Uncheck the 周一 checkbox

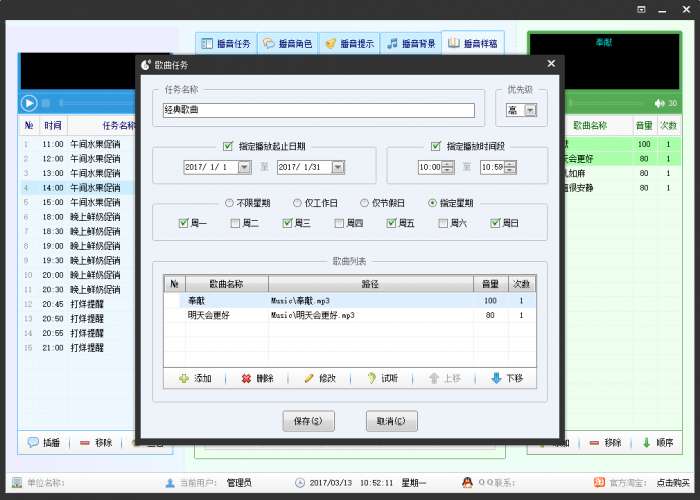(x=183, y=223)
